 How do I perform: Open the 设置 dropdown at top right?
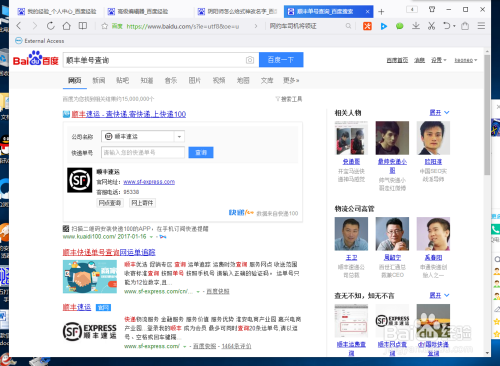point(439,60)
